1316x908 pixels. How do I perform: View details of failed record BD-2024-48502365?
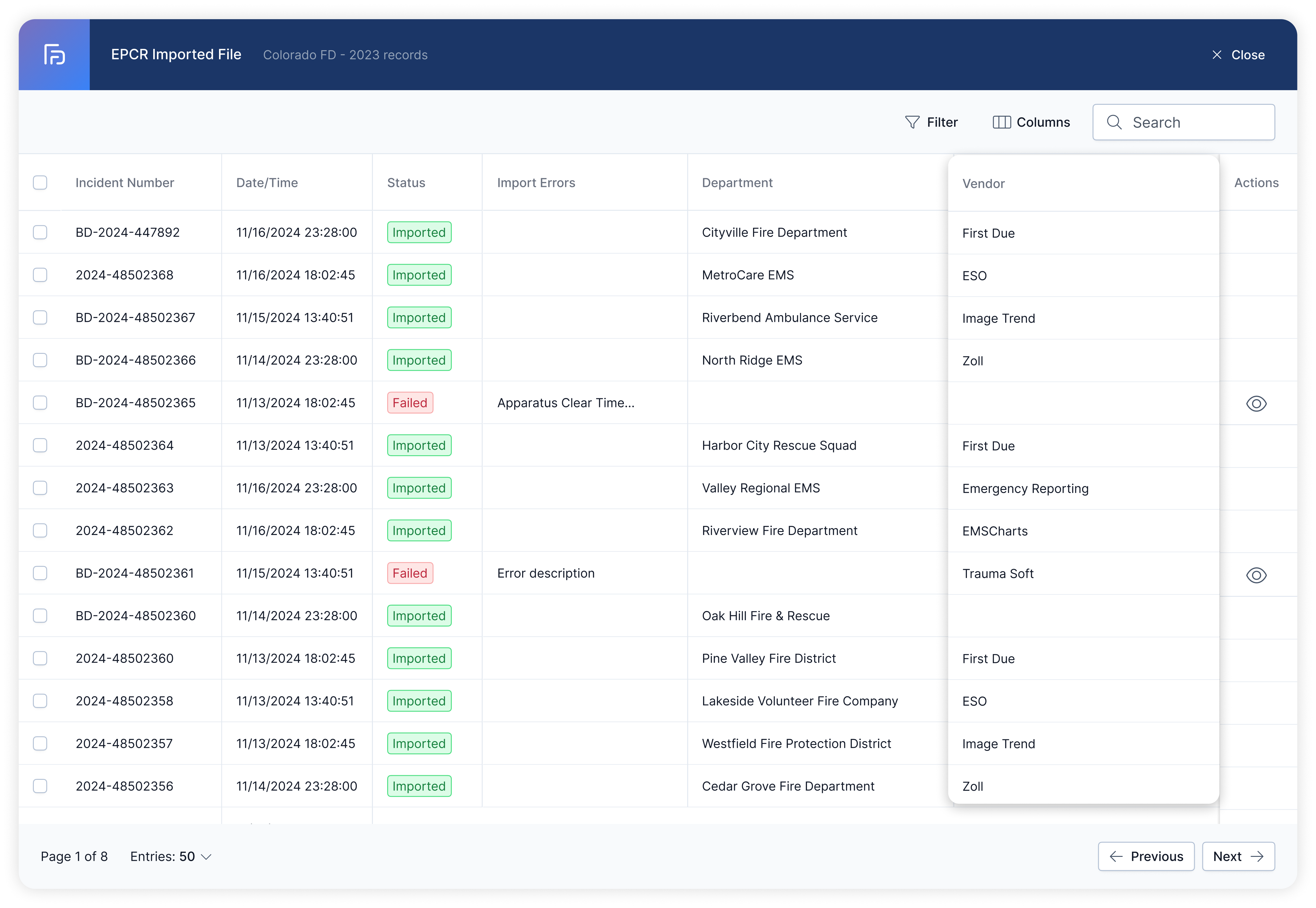pos(1257,403)
